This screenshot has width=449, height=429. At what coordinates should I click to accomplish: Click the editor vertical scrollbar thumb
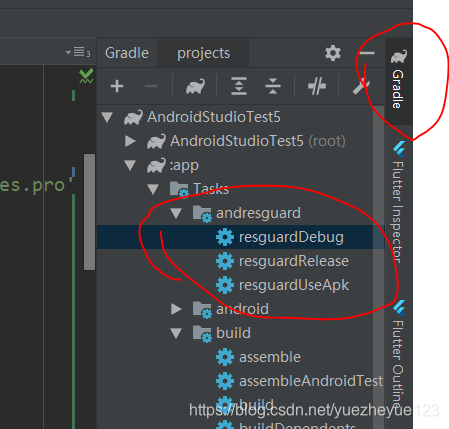(x=89, y=212)
